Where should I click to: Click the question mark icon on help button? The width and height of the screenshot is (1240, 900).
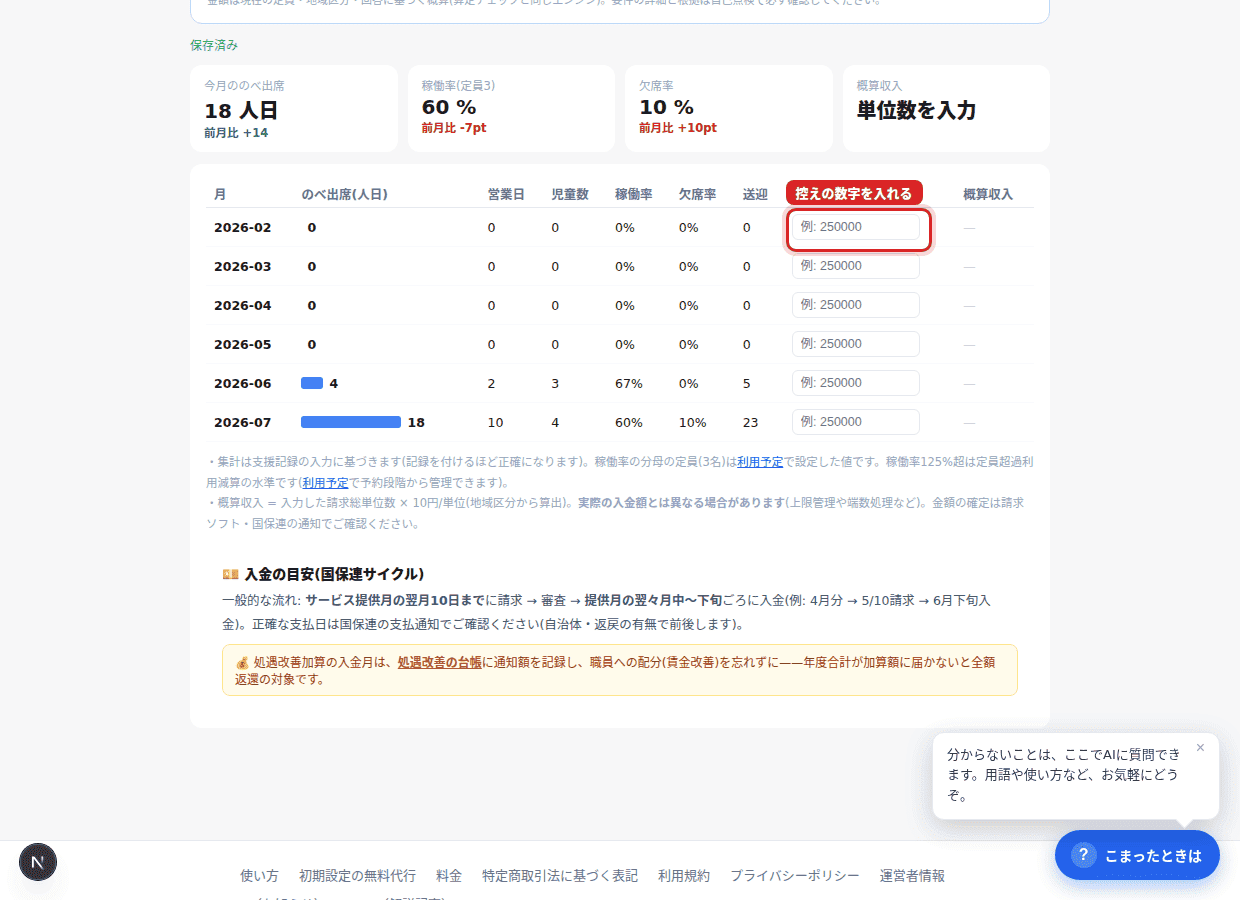(x=1083, y=855)
